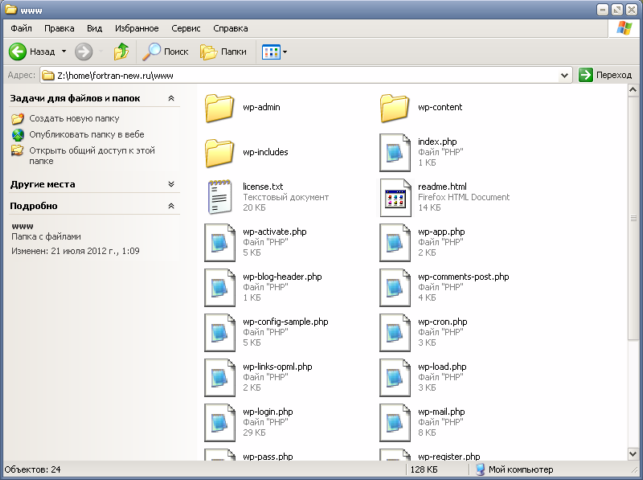Open the Views dropdown arrow
Screen dimensions: 643x480
pos(285,52)
